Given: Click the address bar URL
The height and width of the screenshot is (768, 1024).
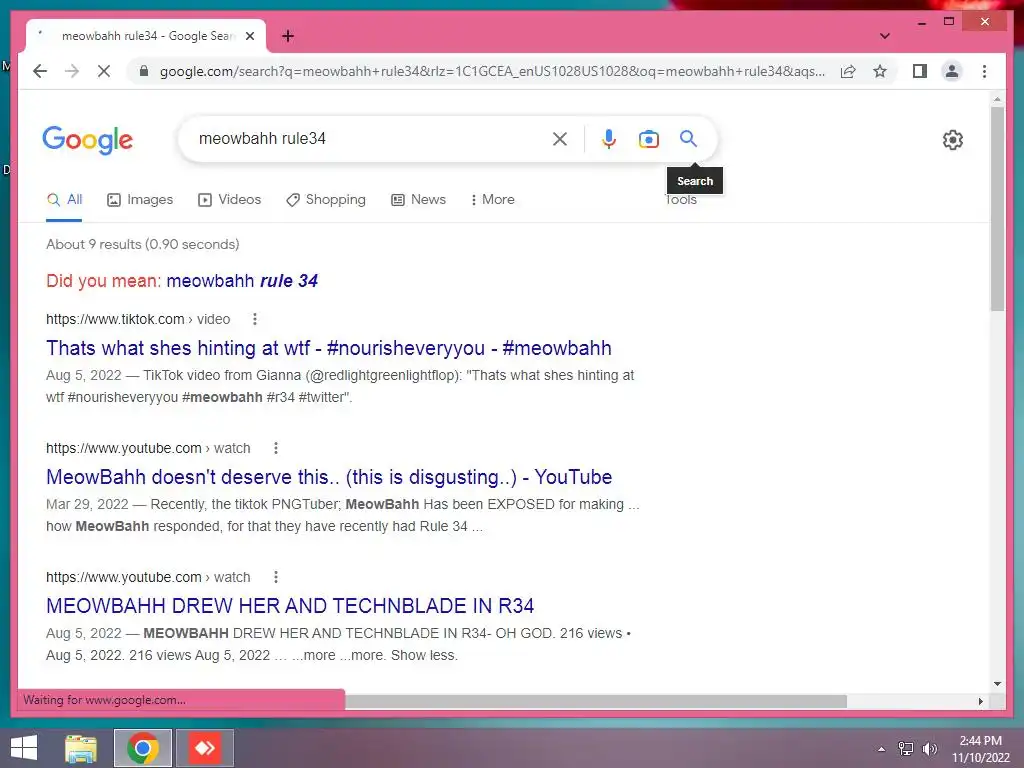Looking at the screenshot, I should tap(492, 71).
